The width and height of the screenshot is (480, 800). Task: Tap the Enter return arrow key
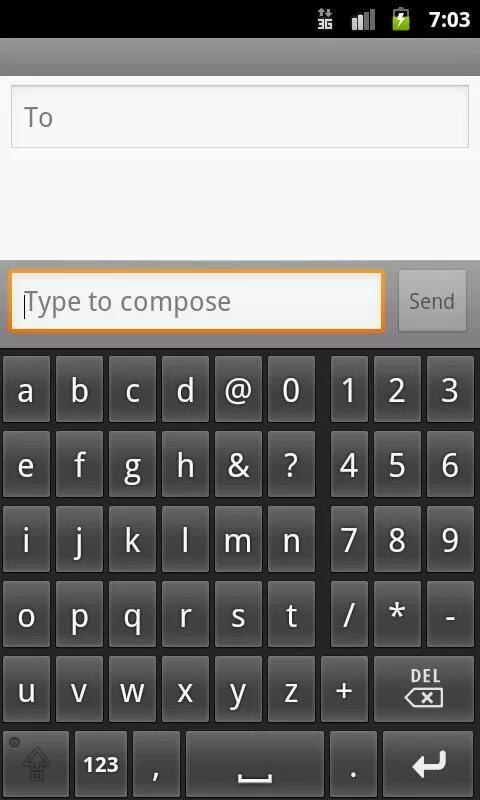(428, 764)
